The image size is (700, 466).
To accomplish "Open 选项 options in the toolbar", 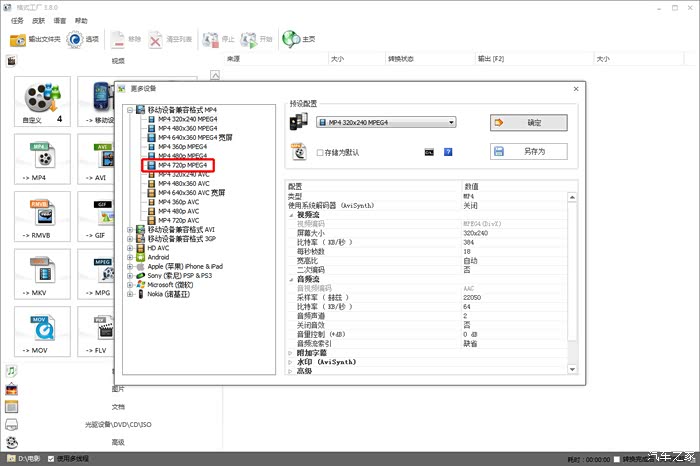I will coord(84,40).
